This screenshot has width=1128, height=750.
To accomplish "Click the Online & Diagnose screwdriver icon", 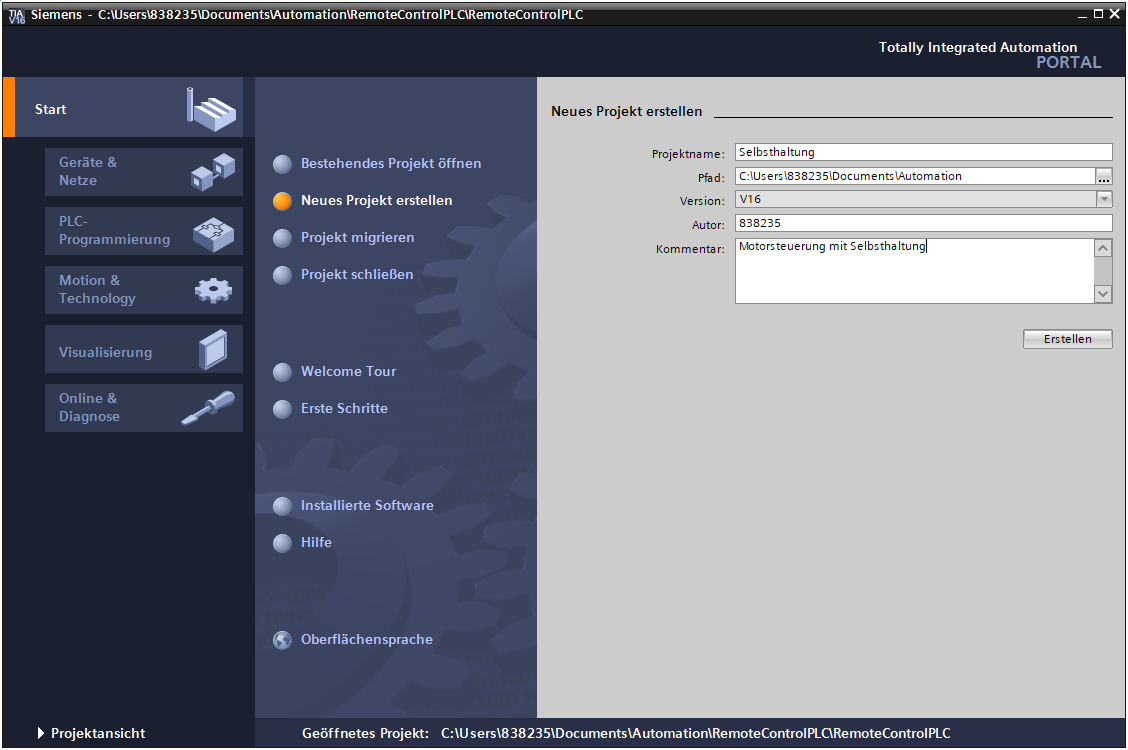I will (x=208, y=408).
